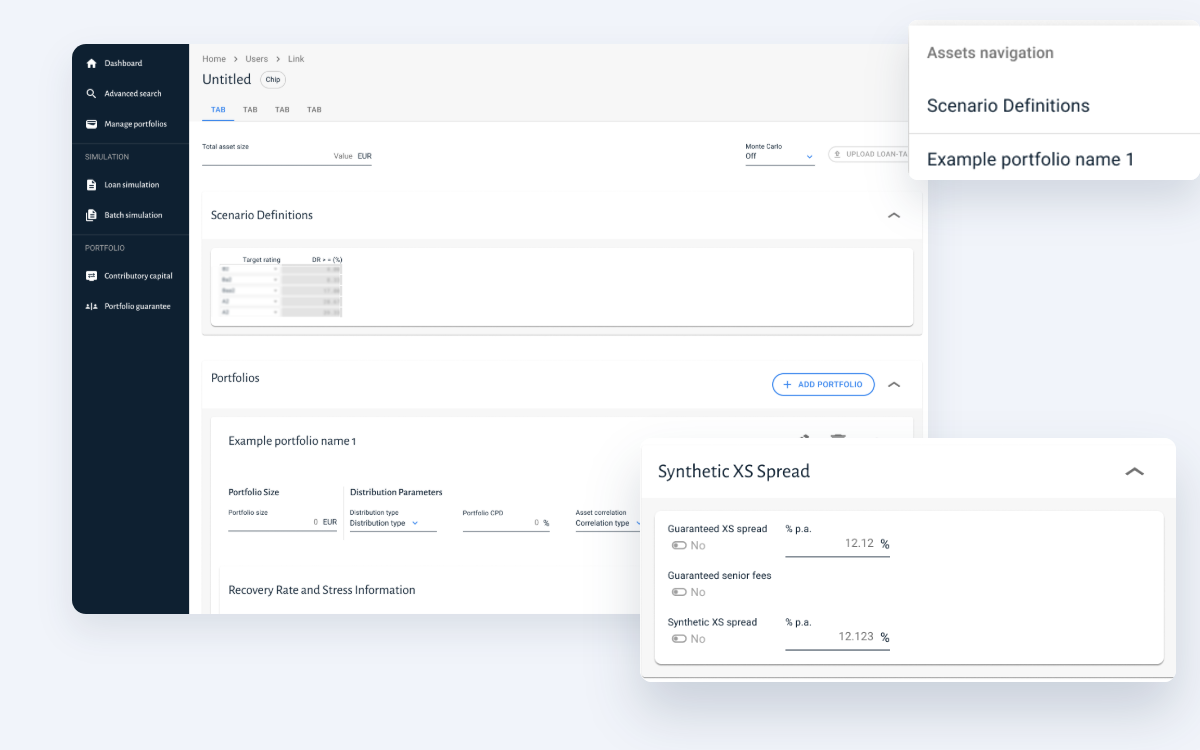Click the Contributory capital icon

(91, 276)
